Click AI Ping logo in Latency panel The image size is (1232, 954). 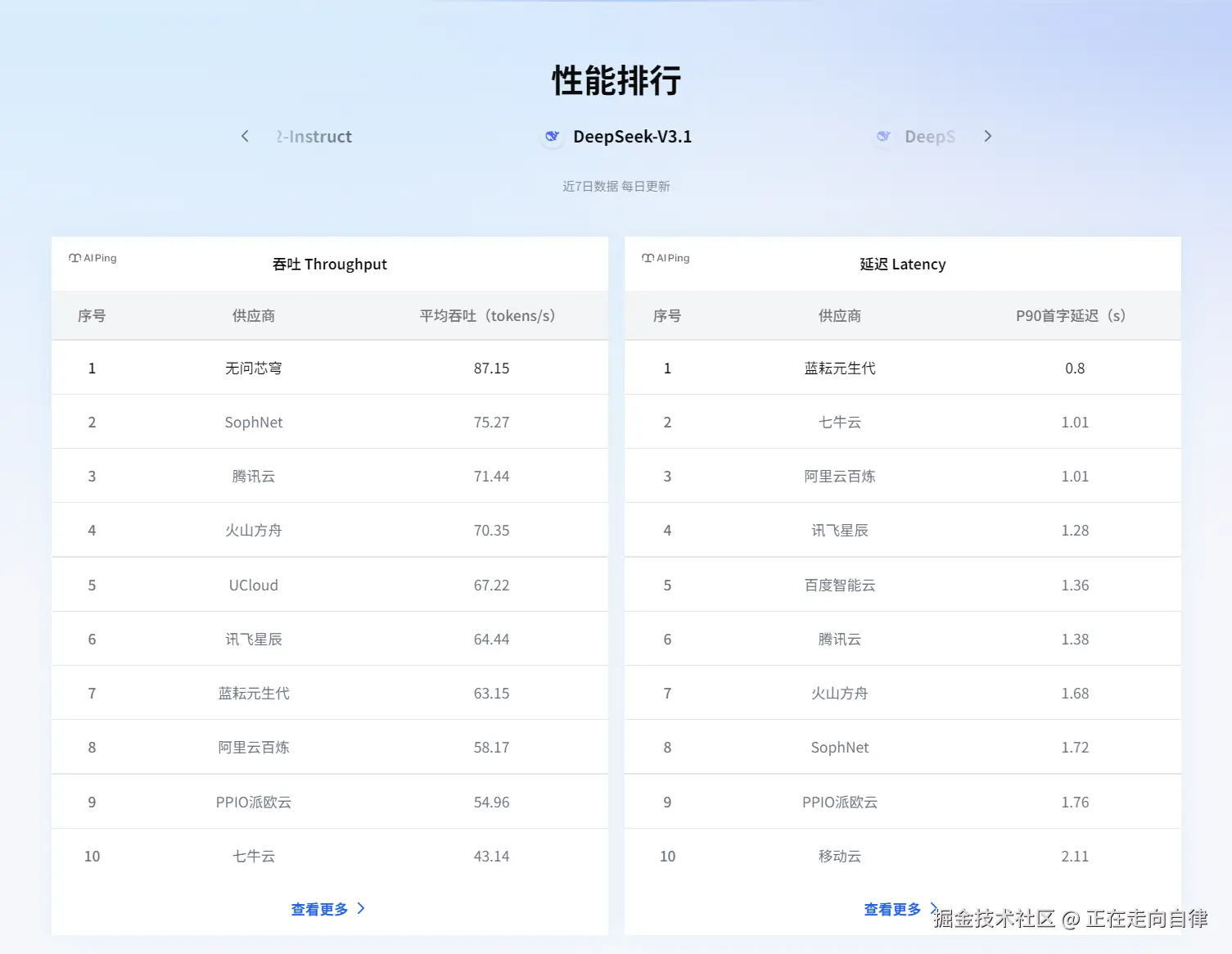[x=666, y=258]
